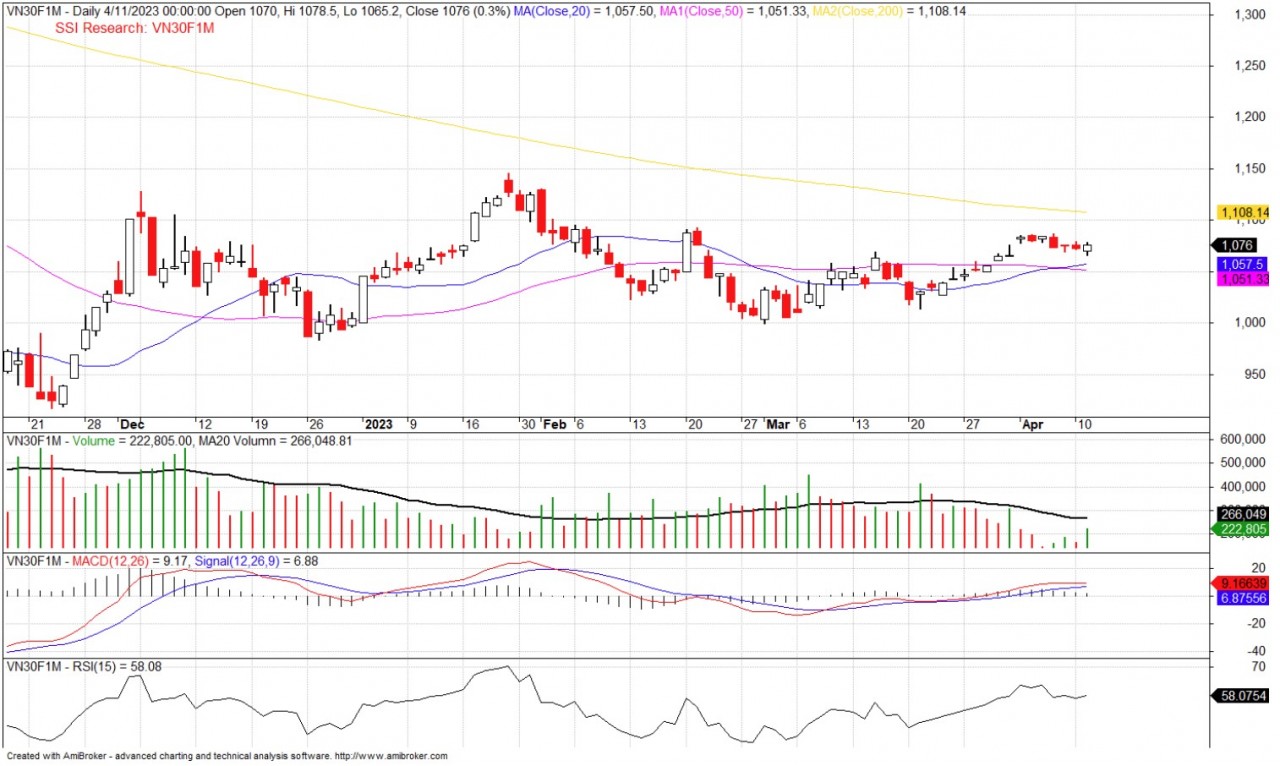Click the 'Feb' date axis label
The image size is (1280, 766).
(x=554, y=424)
